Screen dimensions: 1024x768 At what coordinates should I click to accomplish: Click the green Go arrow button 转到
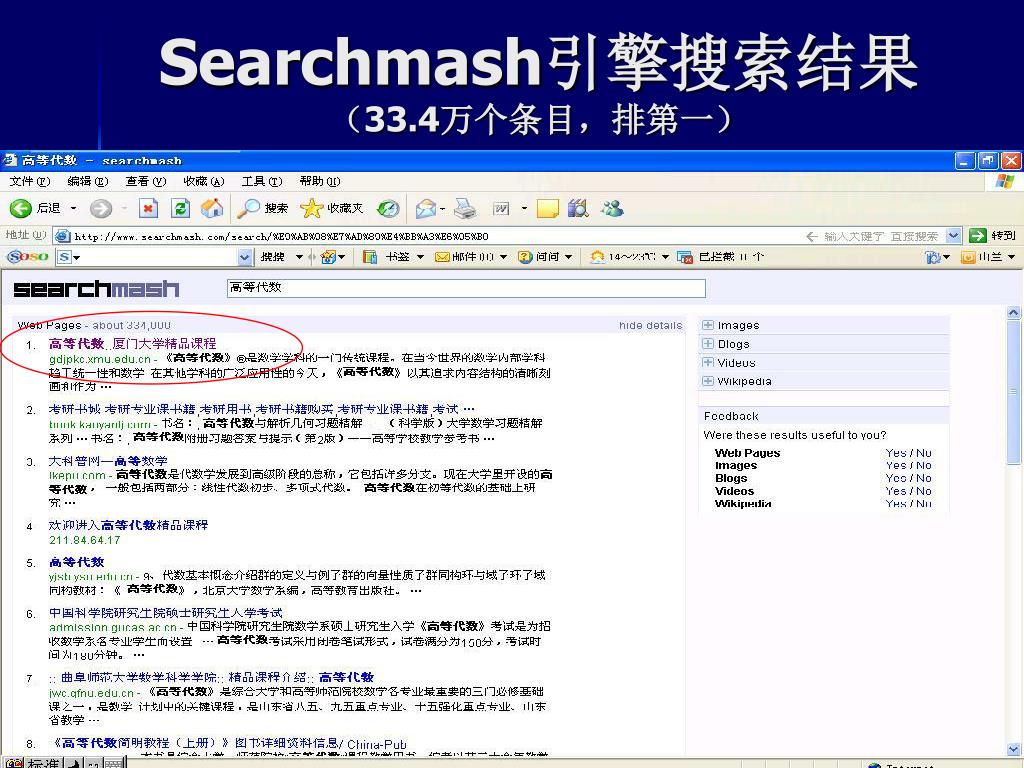pos(993,236)
